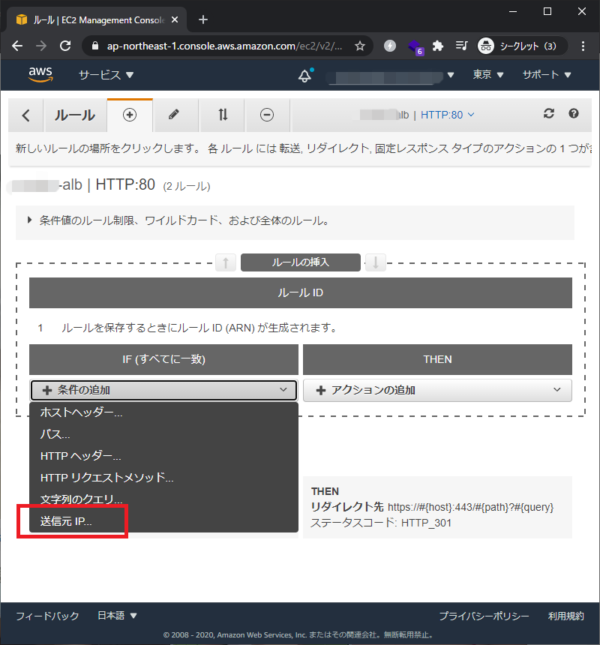
Task: Open HTTP:80 listener dropdown
Action: click(447, 115)
